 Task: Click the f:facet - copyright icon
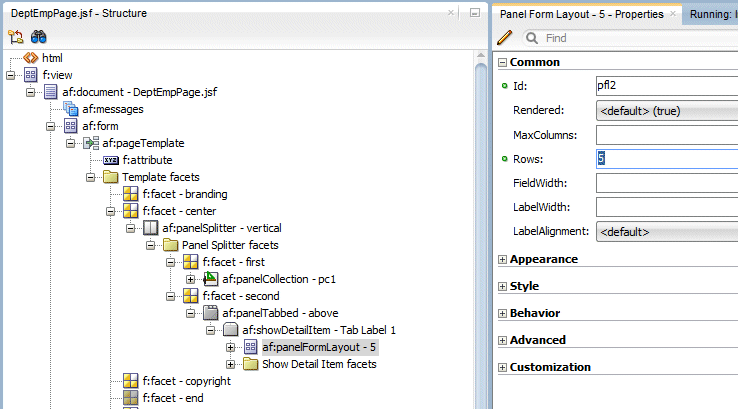[x=130, y=381]
